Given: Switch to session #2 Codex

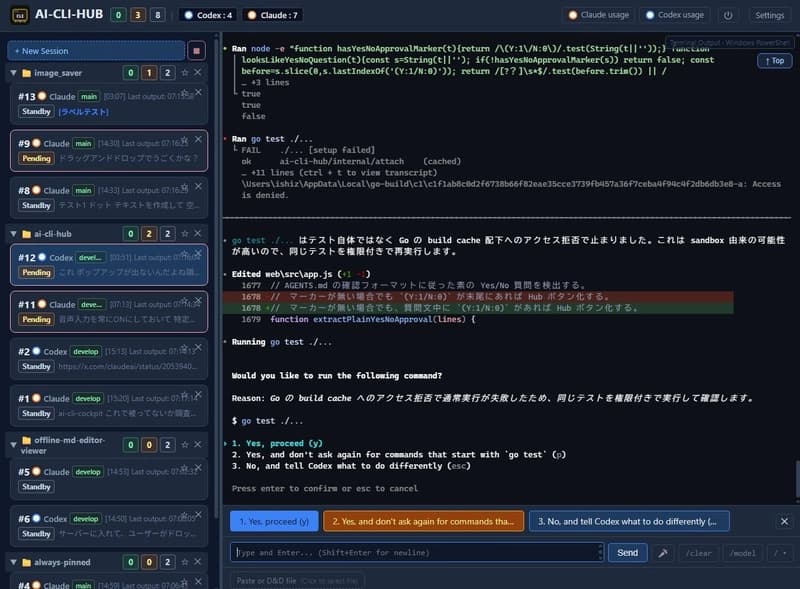Looking at the screenshot, I should click(x=109, y=359).
